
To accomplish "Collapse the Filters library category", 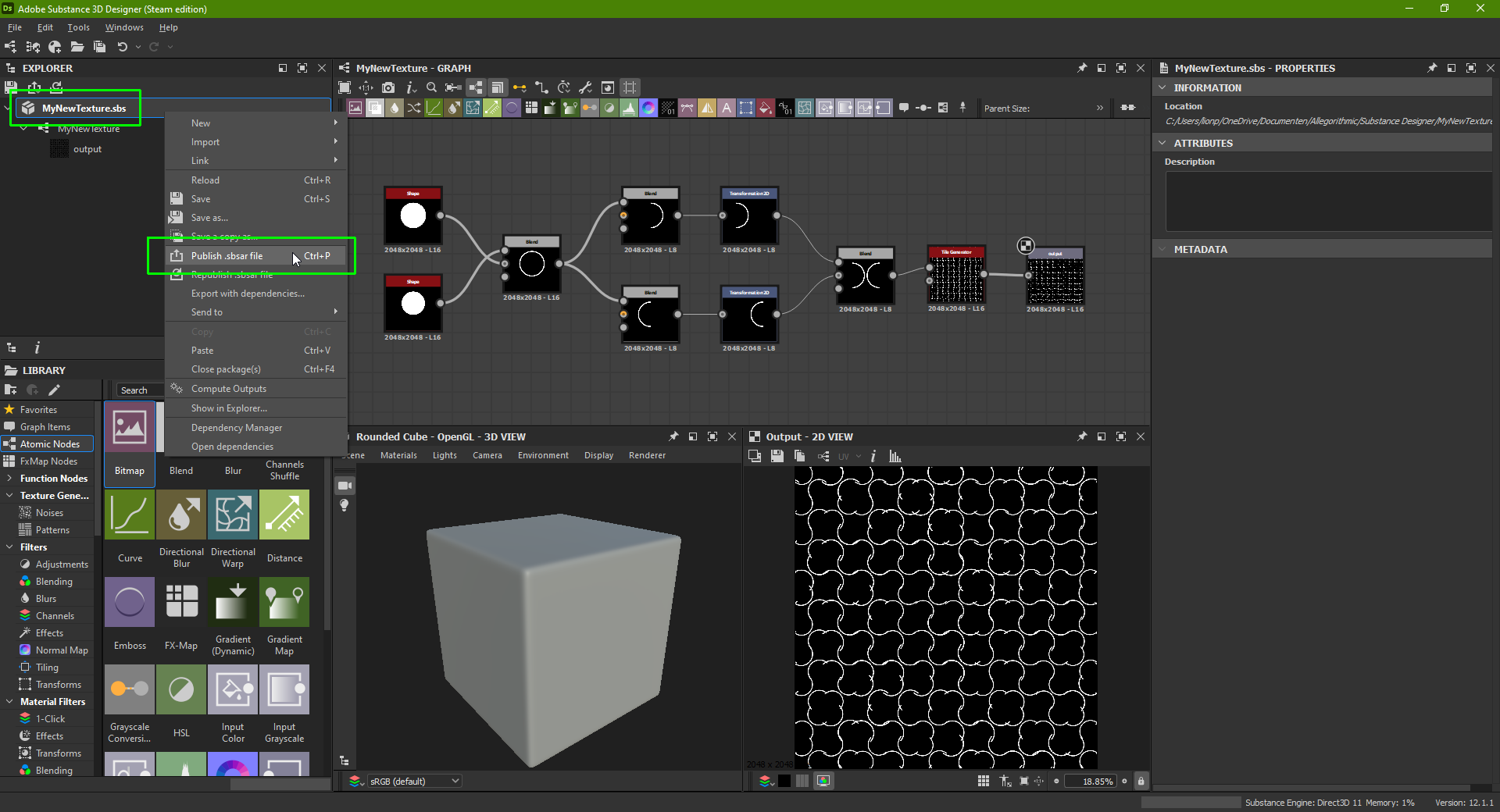I will [x=9, y=547].
